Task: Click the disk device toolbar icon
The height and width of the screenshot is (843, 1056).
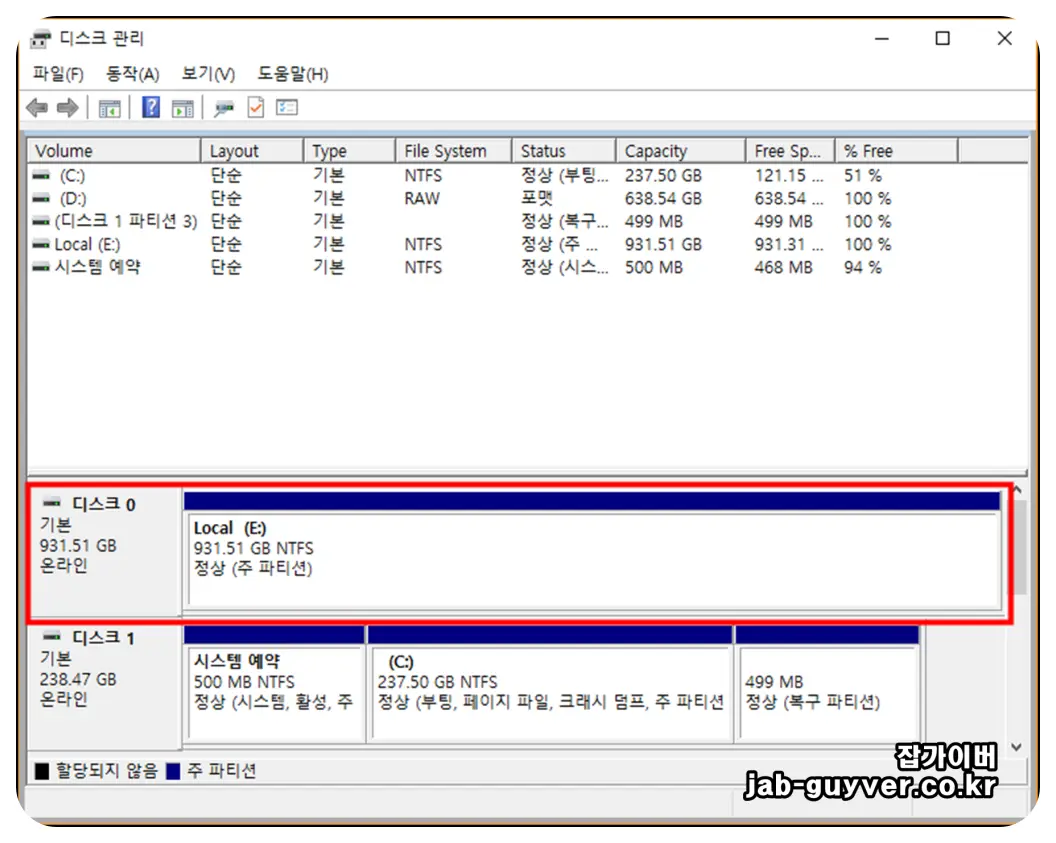Action: pyautogui.click(x=223, y=107)
